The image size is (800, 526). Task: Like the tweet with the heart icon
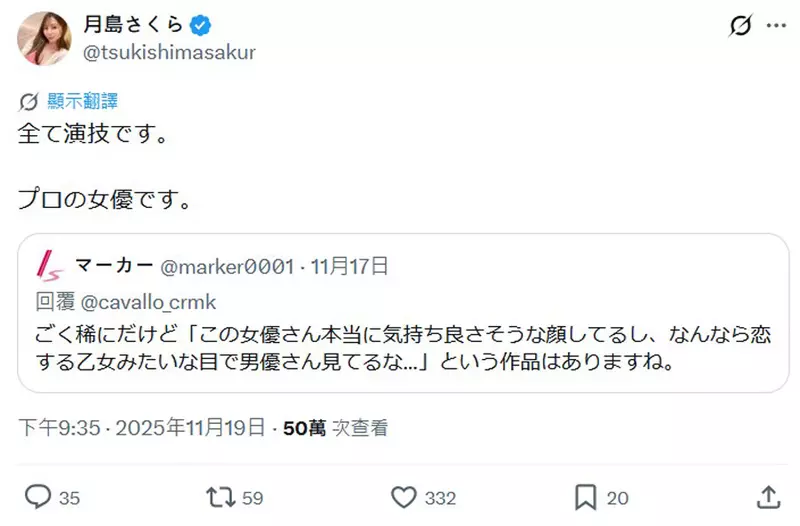pyautogui.click(x=404, y=496)
